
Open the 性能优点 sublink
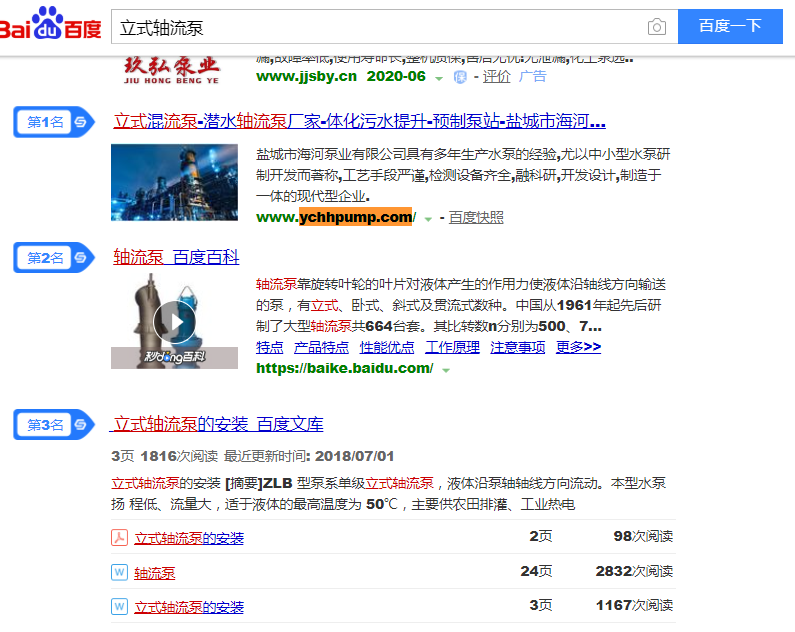point(387,347)
